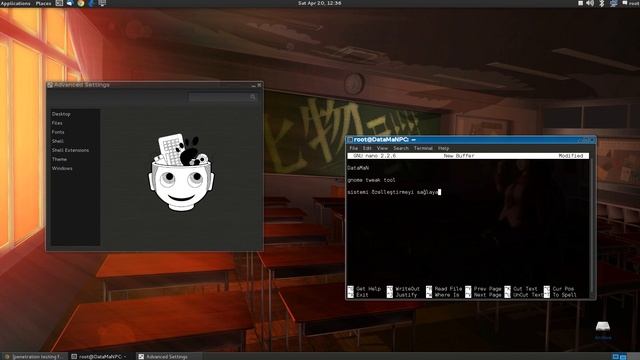640x360 pixels.
Task: Open the clock showing Sat Apr 20
Action: [x=320, y=3]
